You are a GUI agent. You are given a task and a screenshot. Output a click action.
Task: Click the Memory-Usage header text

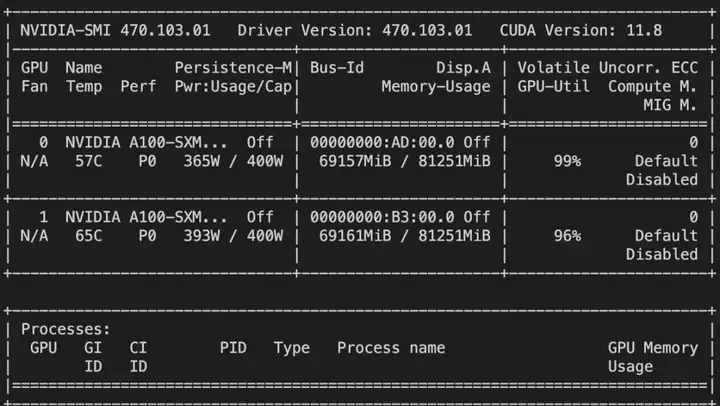click(x=436, y=86)
